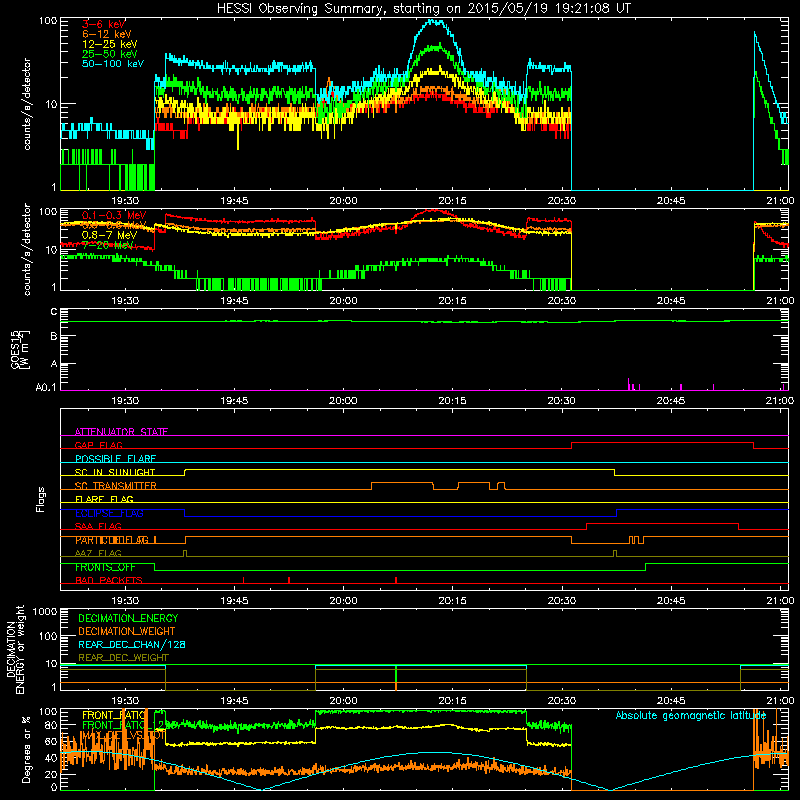800x800 pixels.
Task: Select the SC_IN_SUNLIGHT flag label
Action: tap(115, 472)
